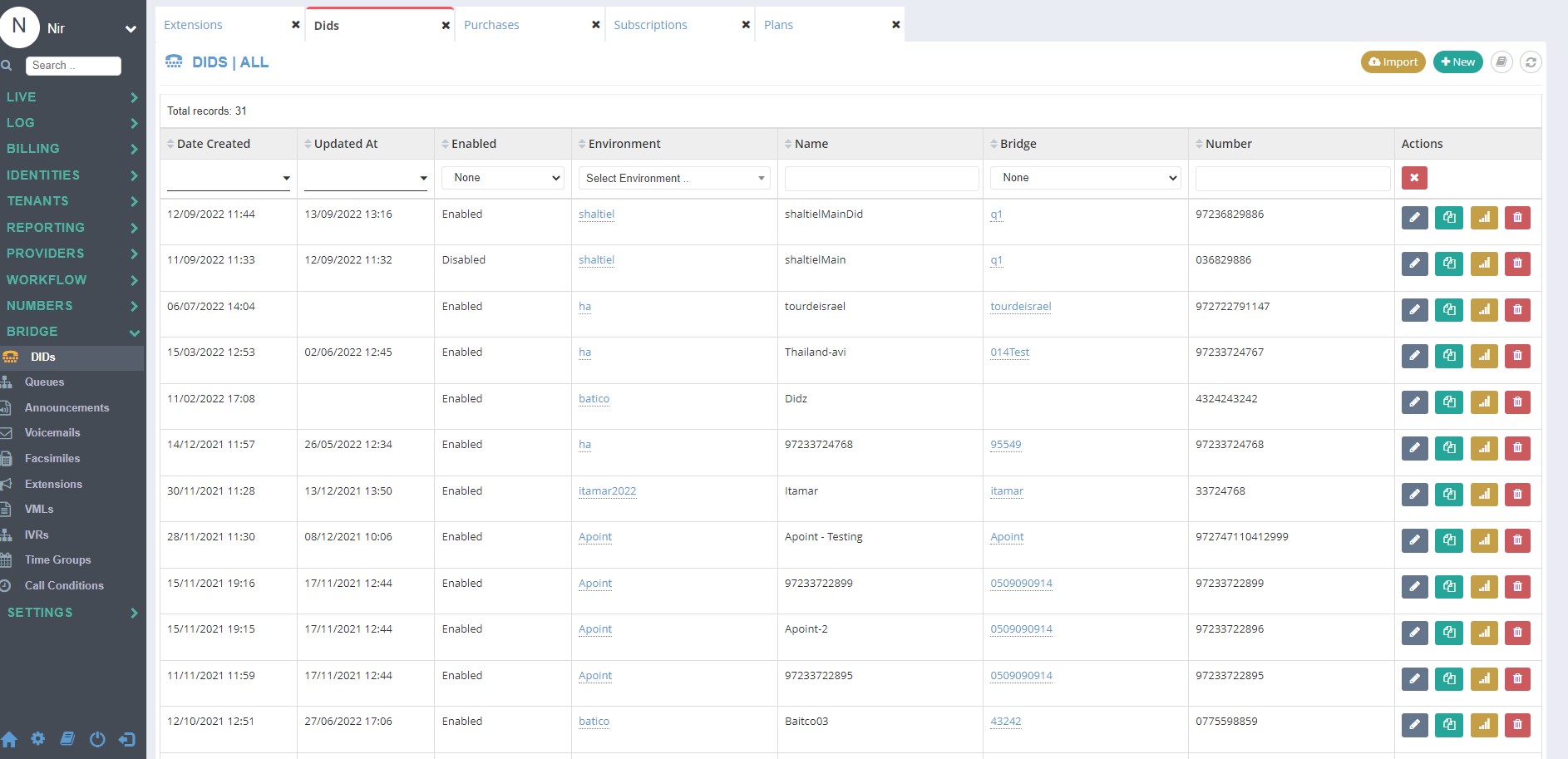This screenshot has width=1568, height=759.
Task: Edit the Apoint - Testing DID row
Action: tap(1414, 540)
